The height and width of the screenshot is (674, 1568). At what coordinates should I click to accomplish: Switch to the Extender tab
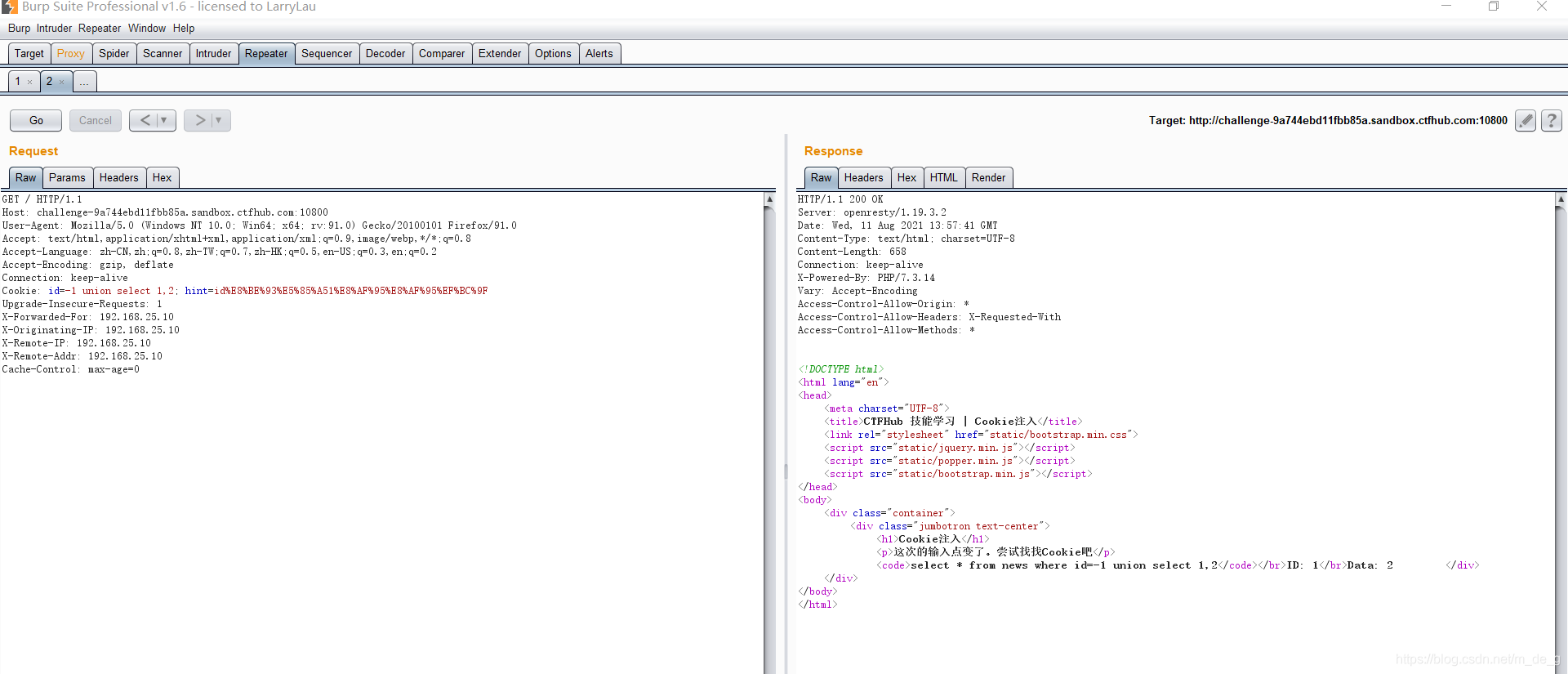500,53
